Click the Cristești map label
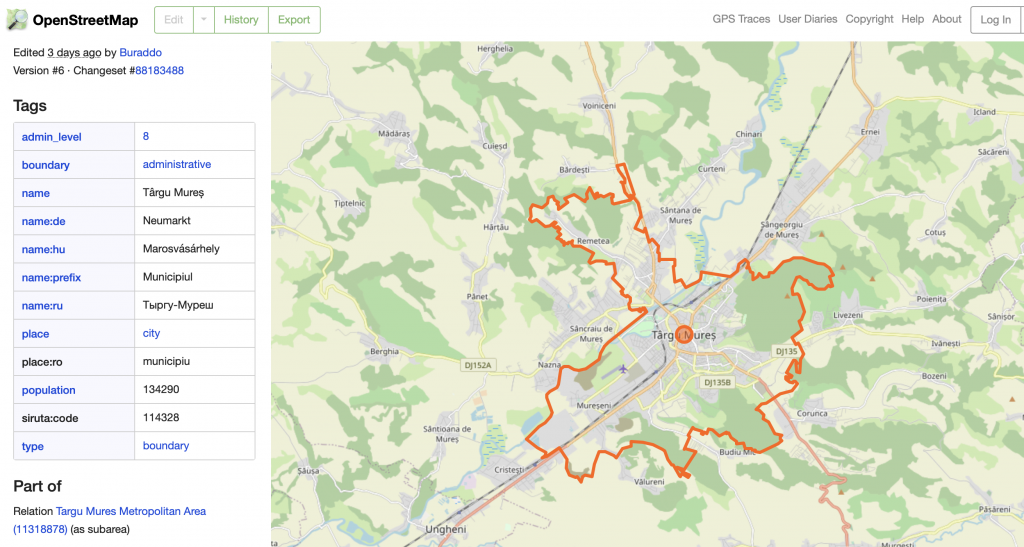Screen dimensions: 1024x547 click(x=509, y=470)
